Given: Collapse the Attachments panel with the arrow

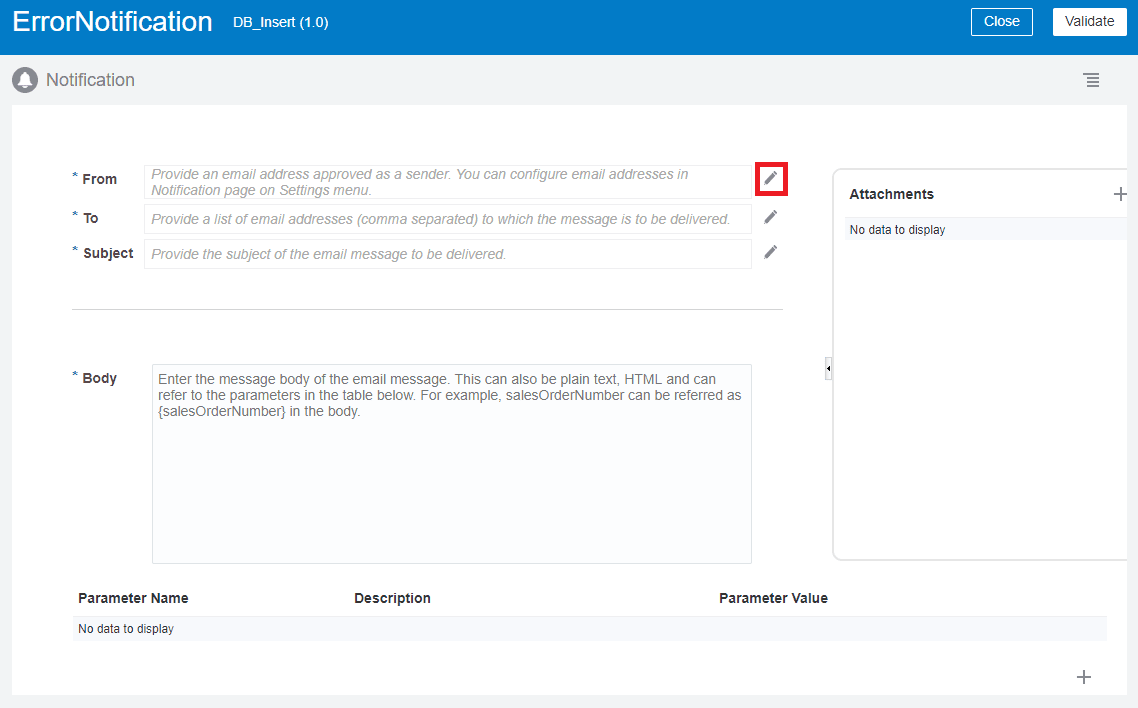Looking at the screenshot, I should 828,368.
